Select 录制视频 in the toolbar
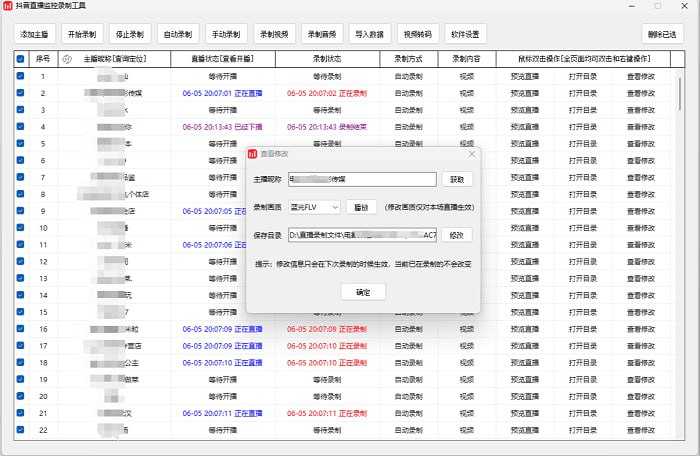700x456 pixels. (274, 34)
